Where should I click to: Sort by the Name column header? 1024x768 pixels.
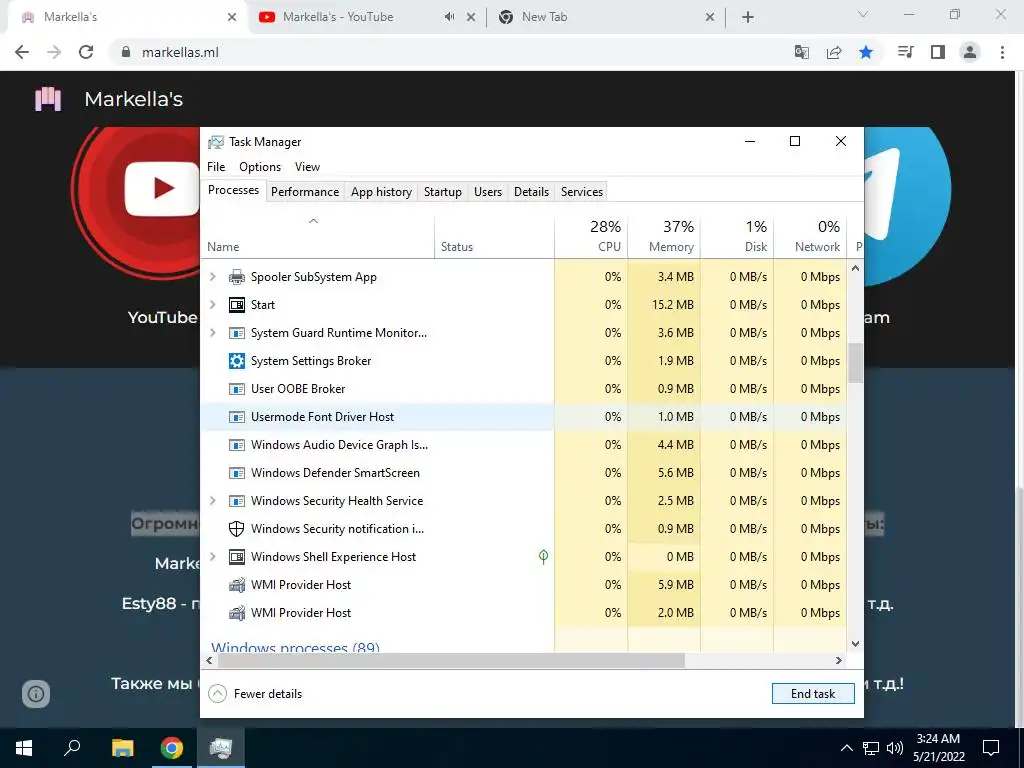pyautogui.click(x=317, y=236)
